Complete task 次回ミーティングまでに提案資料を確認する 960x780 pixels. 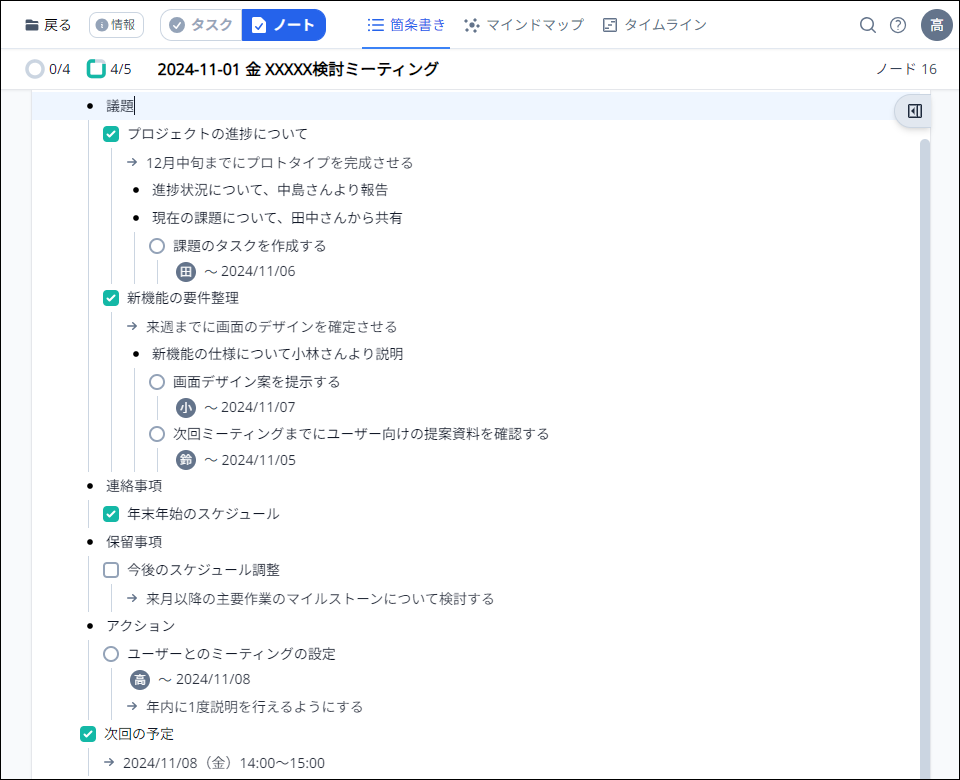tap(157, 434)
